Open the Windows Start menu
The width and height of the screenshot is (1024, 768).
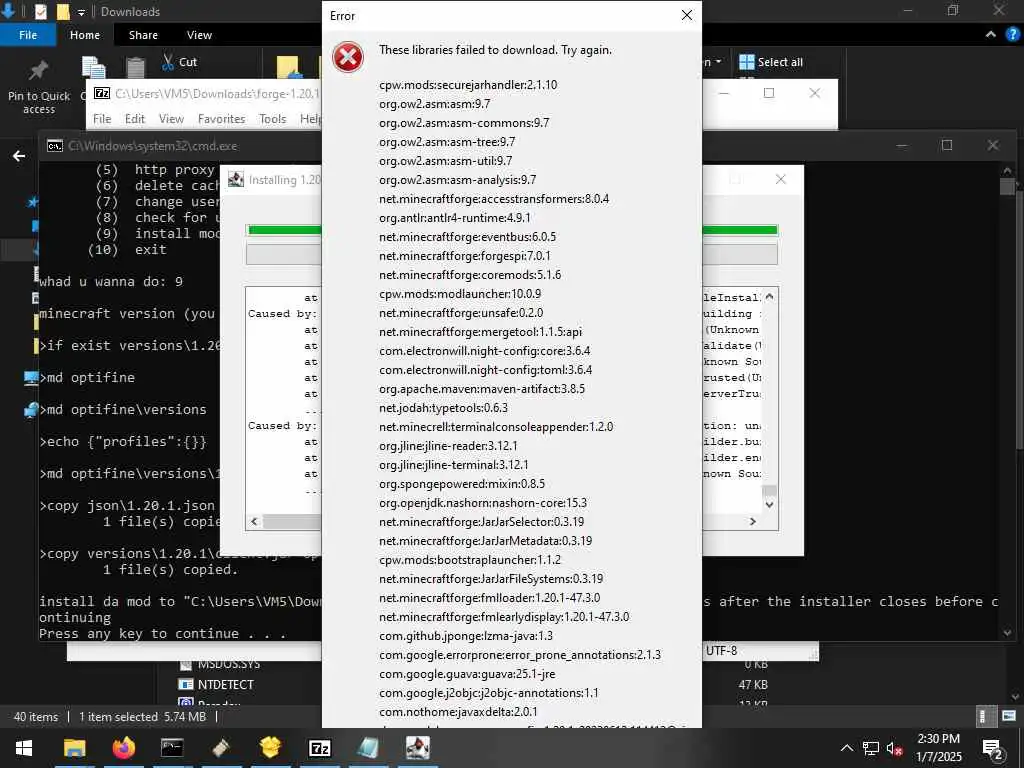pyautogui.click(x=24, y=748)
